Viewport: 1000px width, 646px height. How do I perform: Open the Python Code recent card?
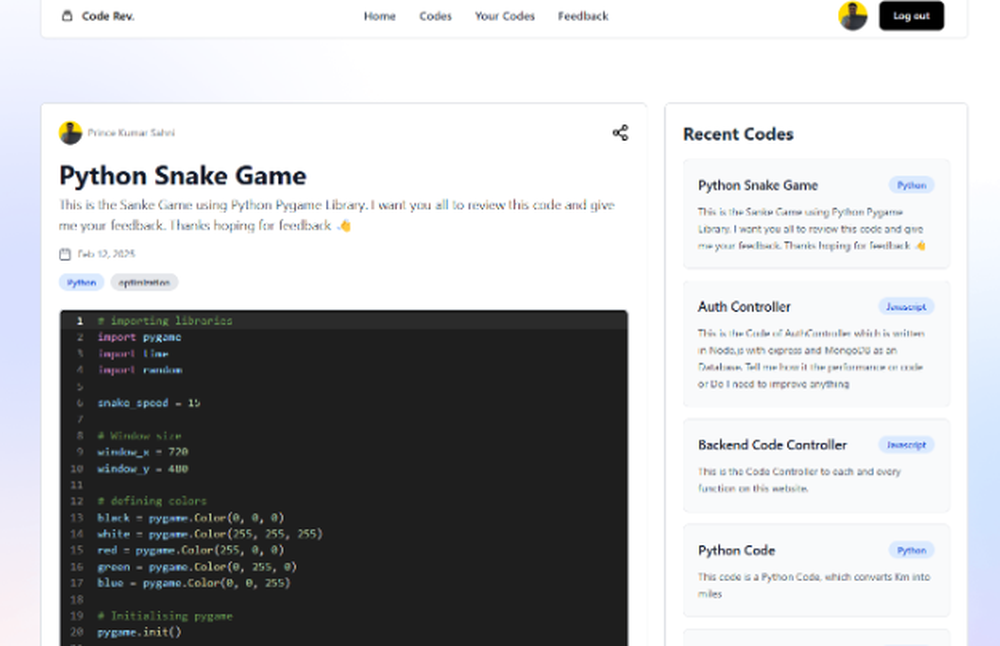(816, 570)
